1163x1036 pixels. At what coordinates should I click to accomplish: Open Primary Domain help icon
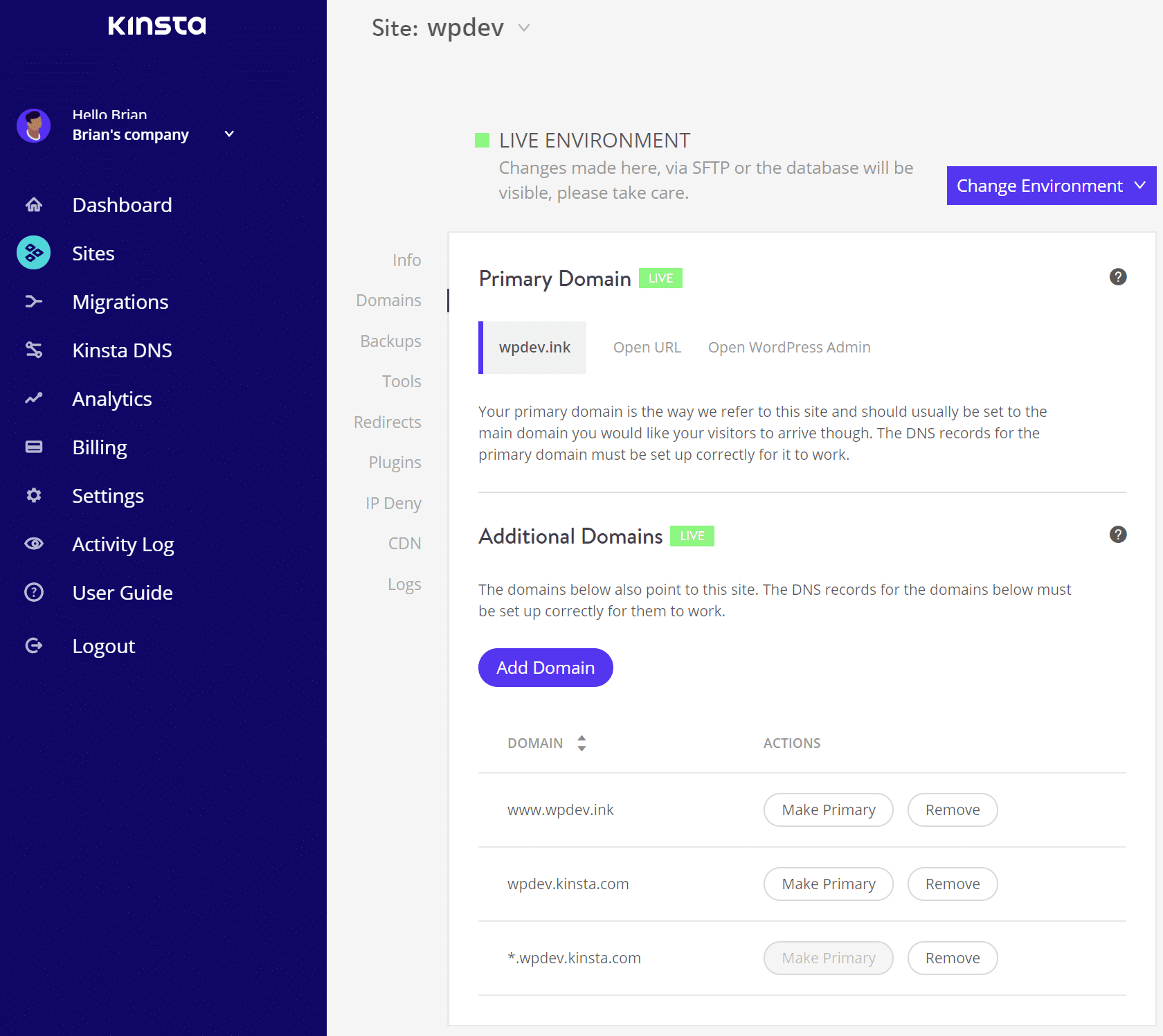pos(1118,277)
